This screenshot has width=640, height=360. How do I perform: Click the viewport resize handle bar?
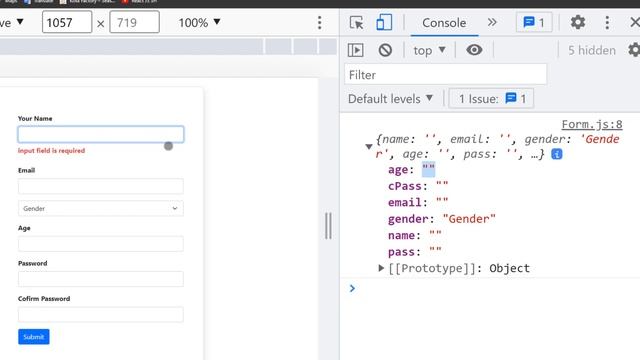pos(328,226)
